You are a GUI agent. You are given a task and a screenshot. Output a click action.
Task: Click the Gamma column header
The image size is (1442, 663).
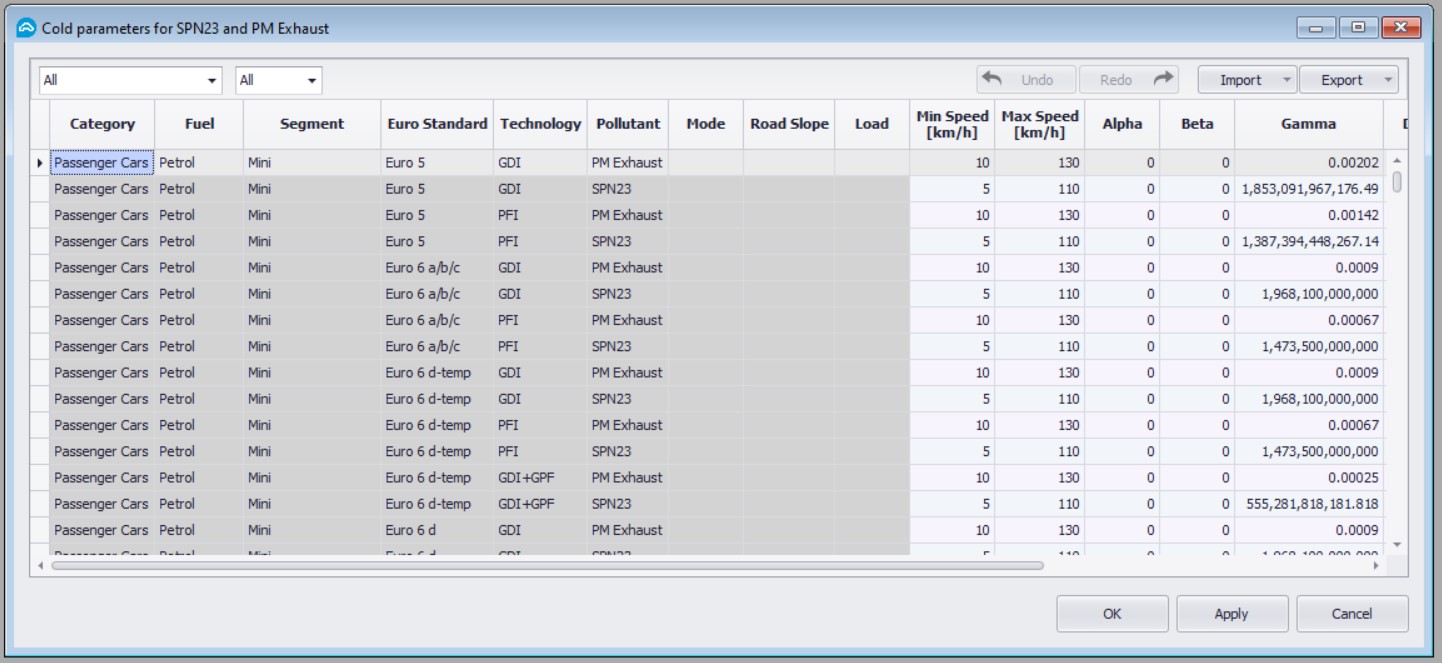1308,124
